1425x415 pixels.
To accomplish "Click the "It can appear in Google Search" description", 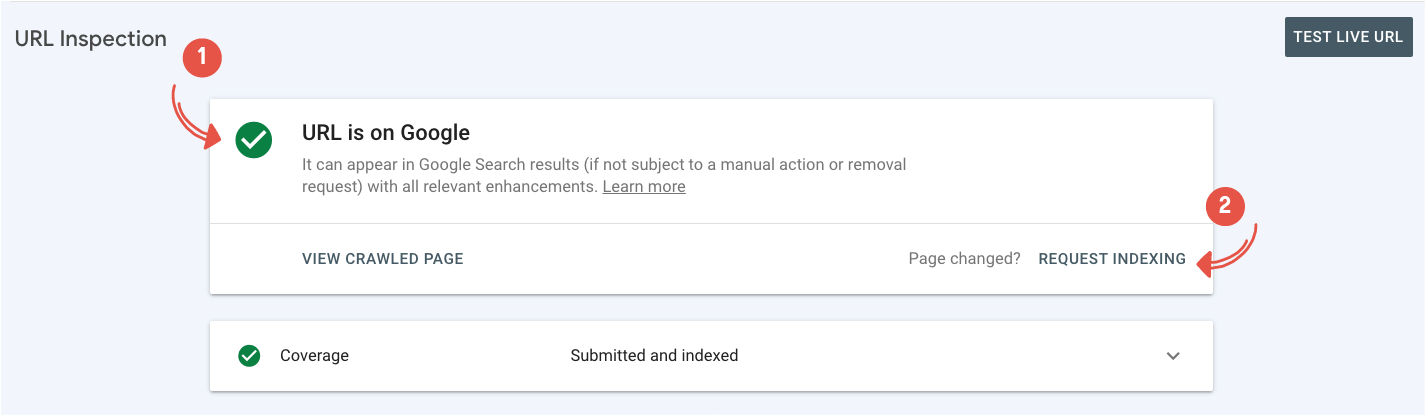I will [604, 165].
